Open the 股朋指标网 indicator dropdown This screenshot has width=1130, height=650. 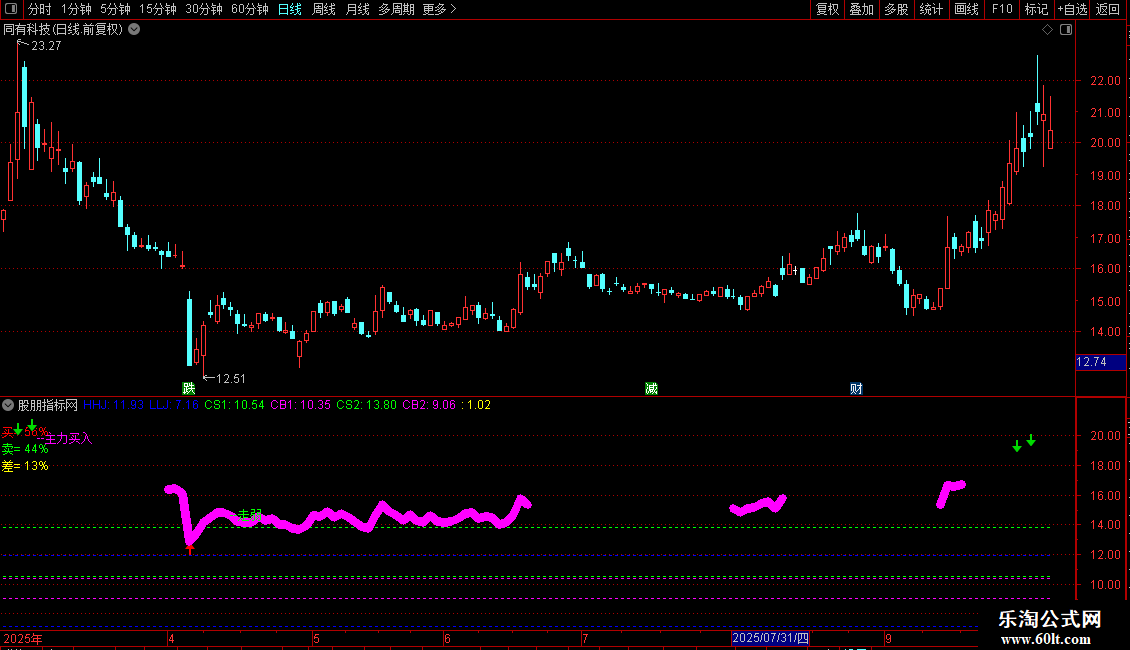click(x=8, y=405)
